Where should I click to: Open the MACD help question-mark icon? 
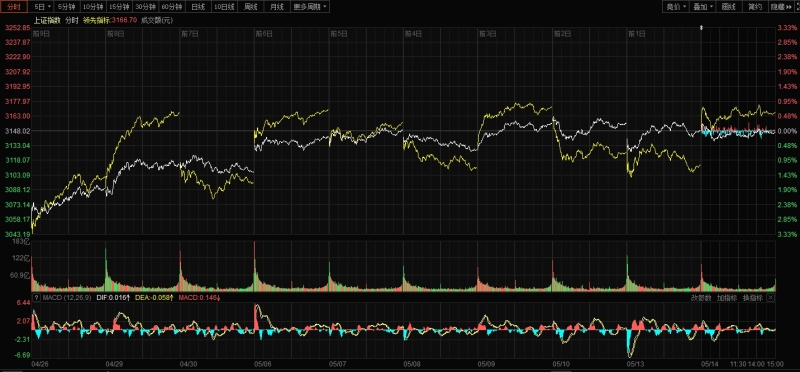pos(36,297)
